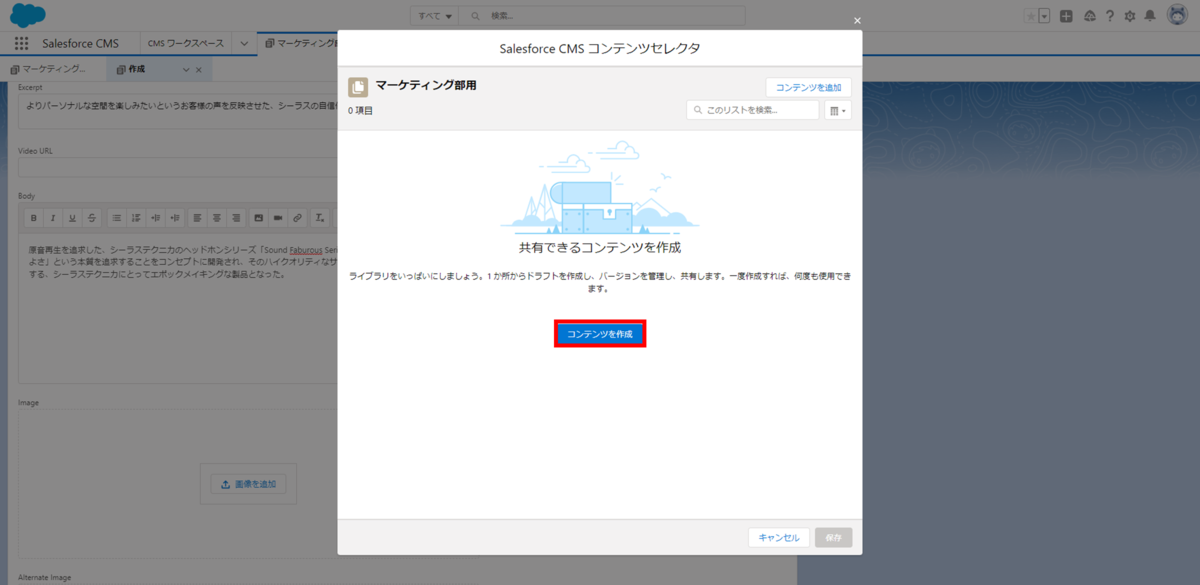Focus the このリストを検索 search field
The image size is (1200, 585).
click(753, 110)
